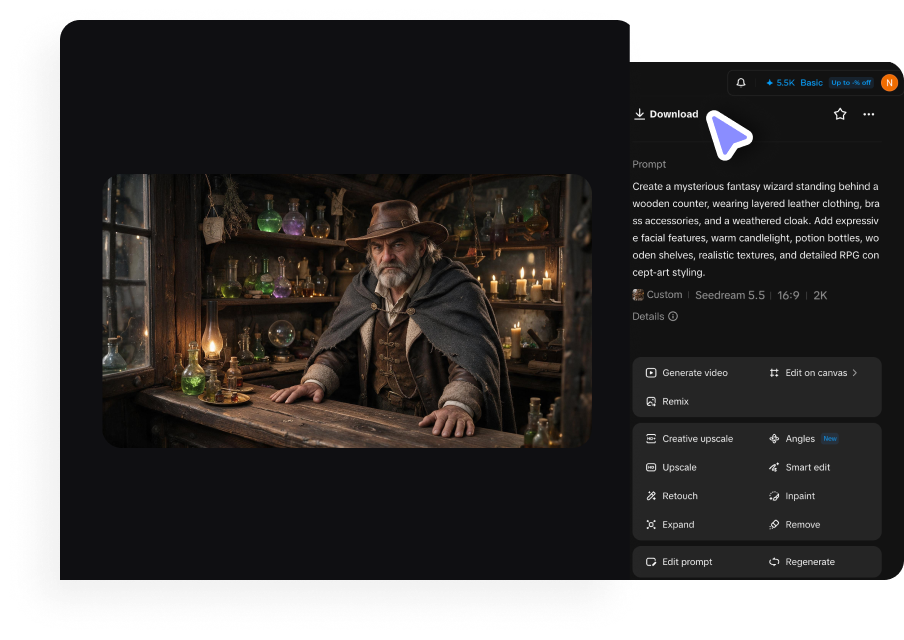Apply Creative upscale to image
This screenshot has width=904, height=640.
(689, 439)
